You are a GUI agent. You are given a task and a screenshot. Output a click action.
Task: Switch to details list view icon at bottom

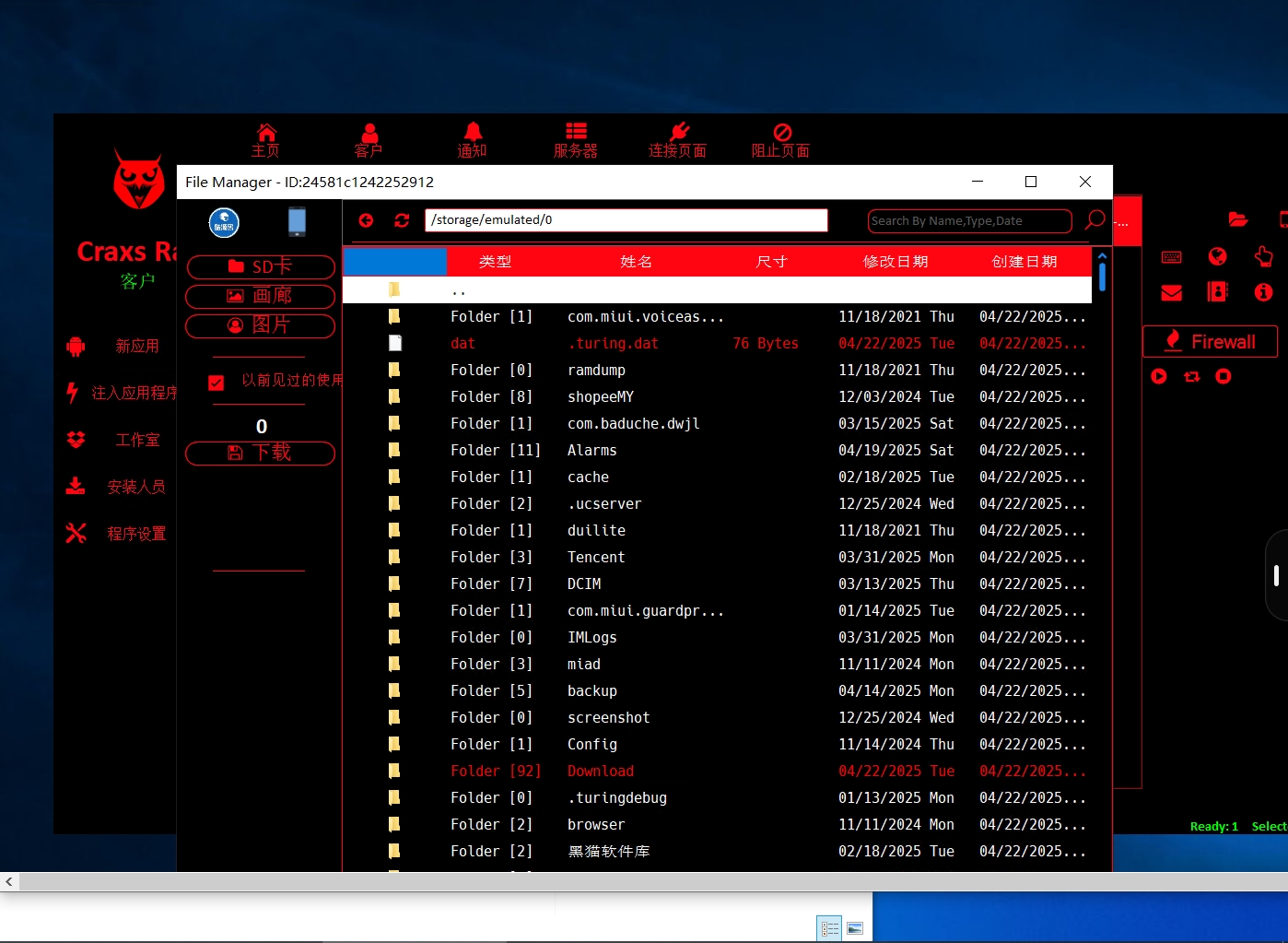click(830, 928)
